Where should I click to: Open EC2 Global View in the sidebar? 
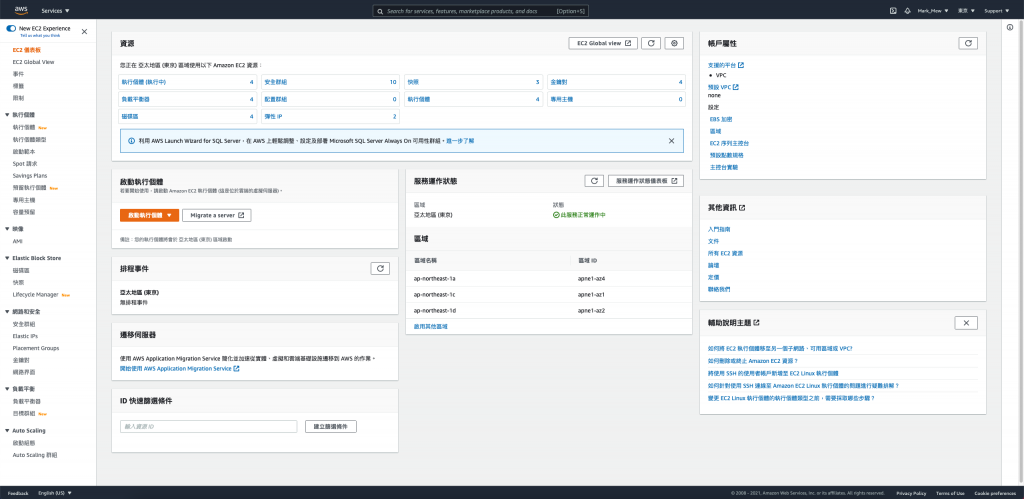pyautogui.click(x=33, y=62)
